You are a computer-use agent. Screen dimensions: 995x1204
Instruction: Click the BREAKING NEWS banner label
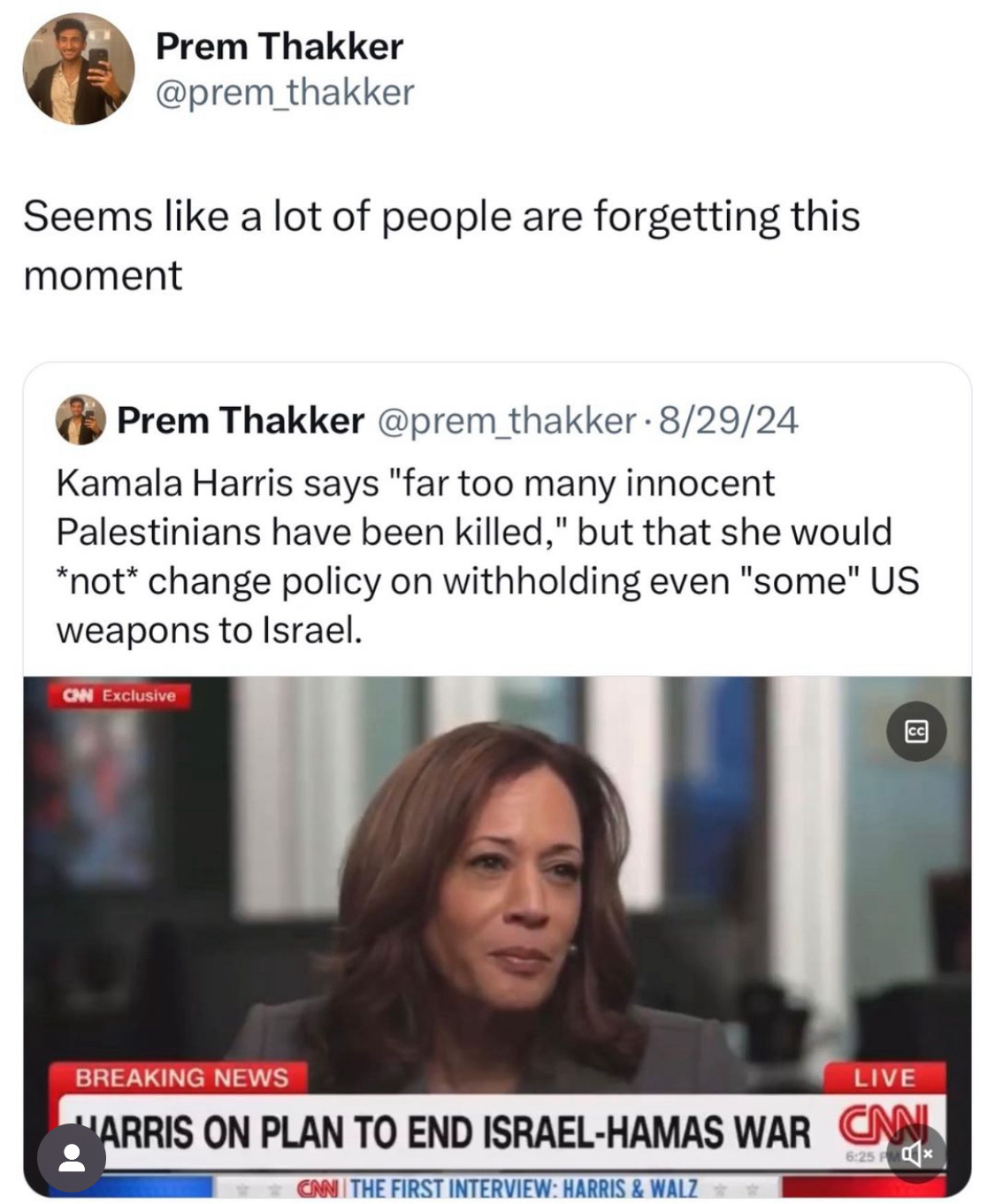182,1077
